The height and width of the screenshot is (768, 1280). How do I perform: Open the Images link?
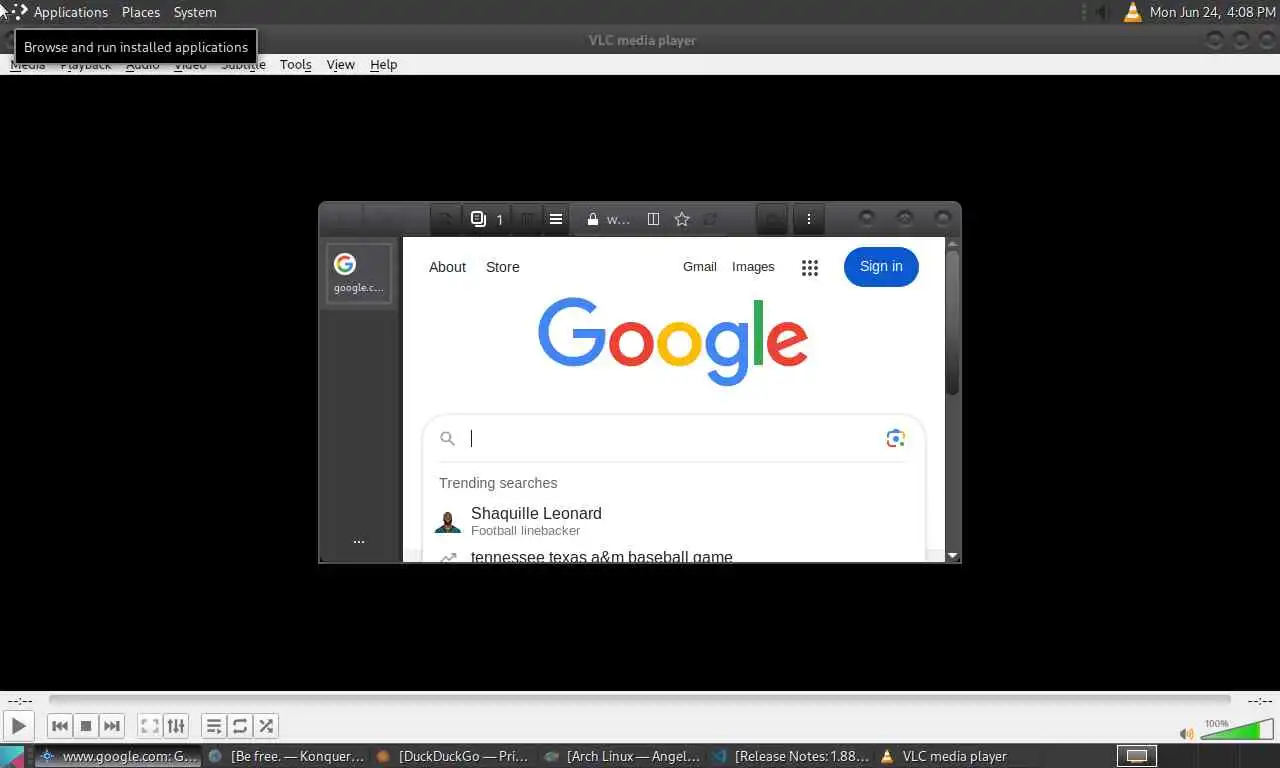tap(753, 267)
